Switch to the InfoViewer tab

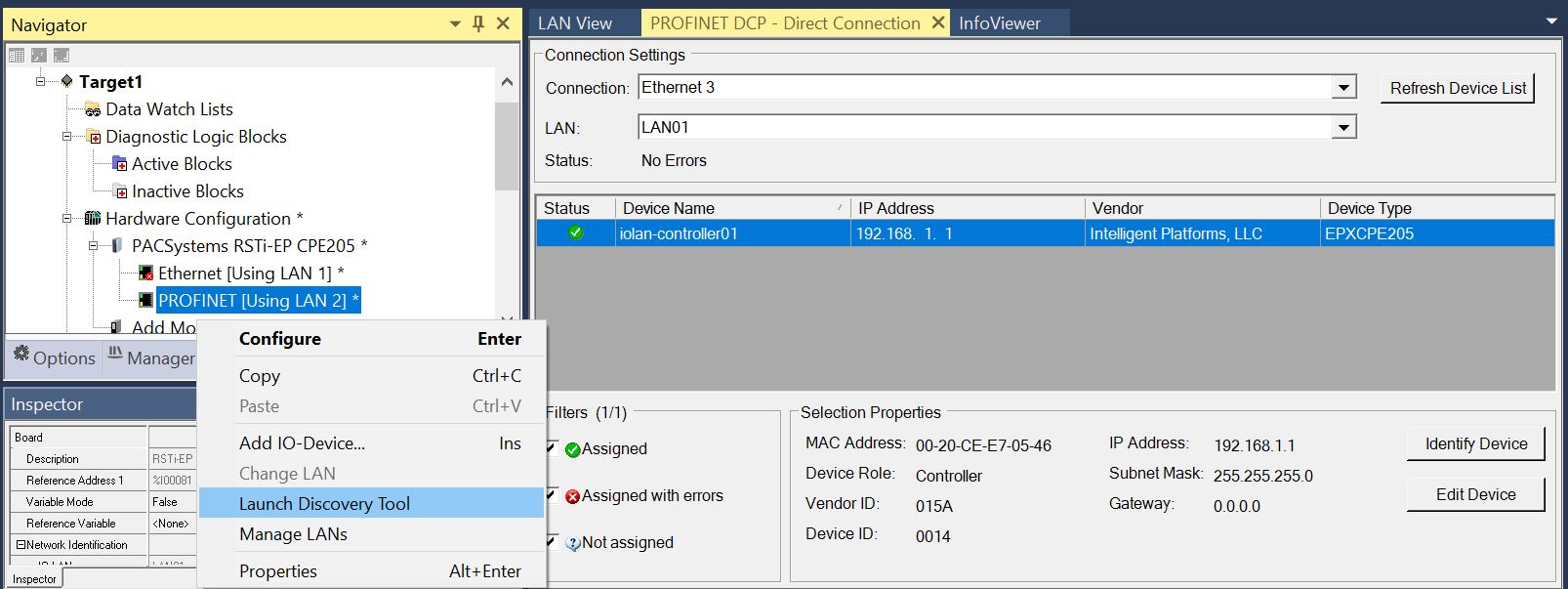(1000, 23)
